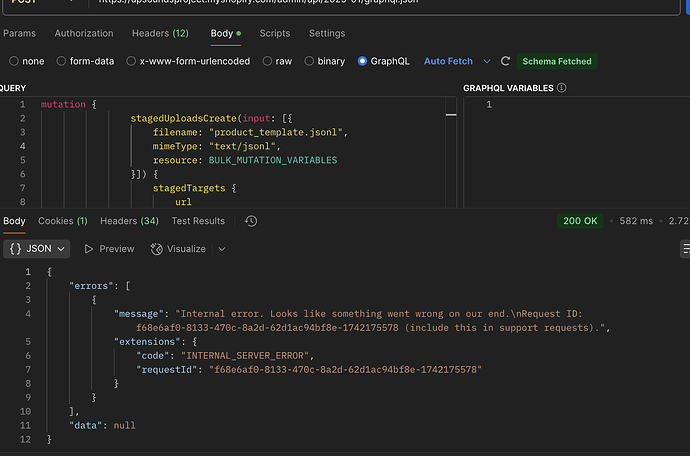Open the Scripts tab
The height and width of the screenshot is (456, 690).
[275, 33]
